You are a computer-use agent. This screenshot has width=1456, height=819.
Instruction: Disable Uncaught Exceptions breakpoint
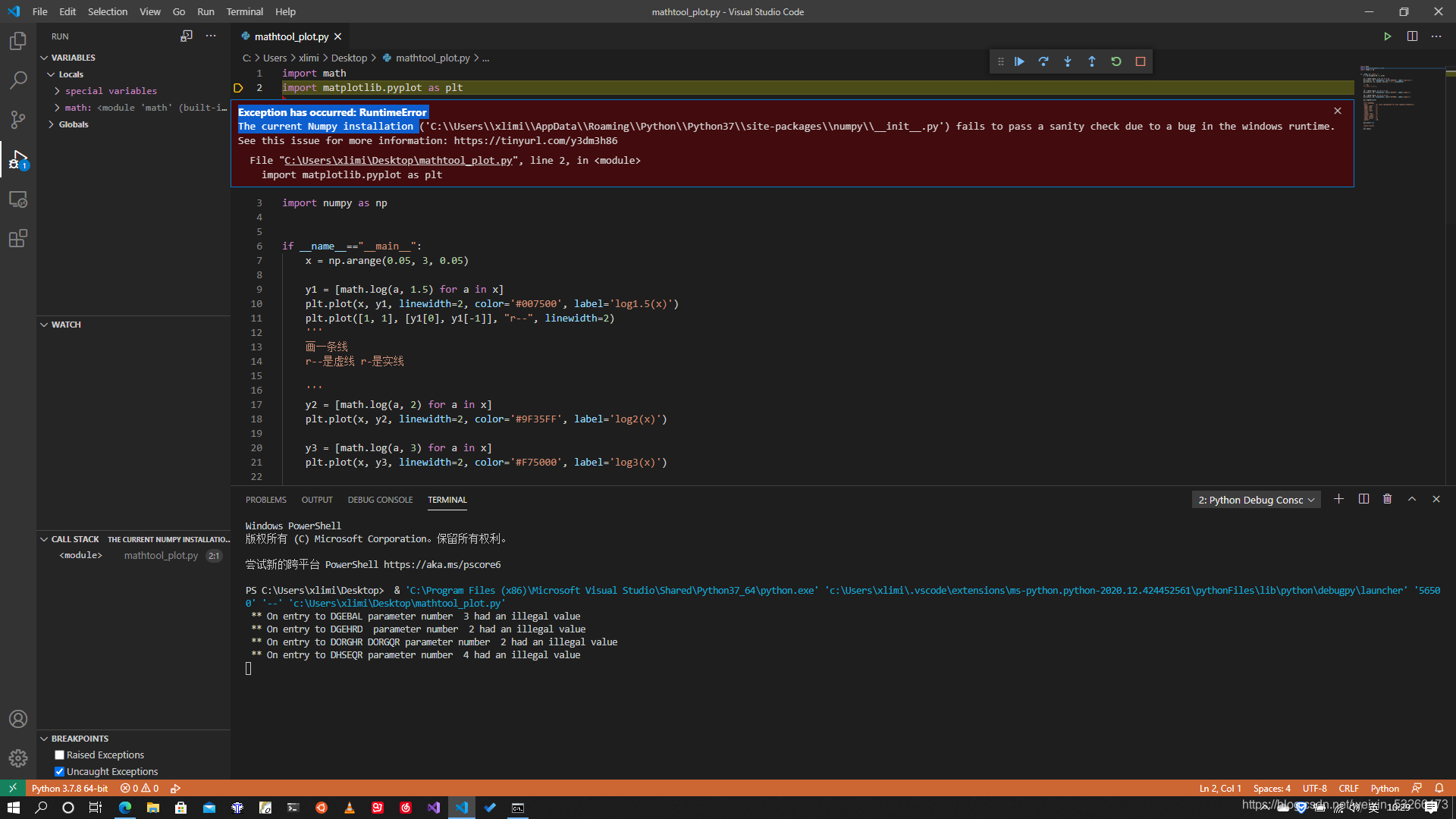[x=59, y=771]
